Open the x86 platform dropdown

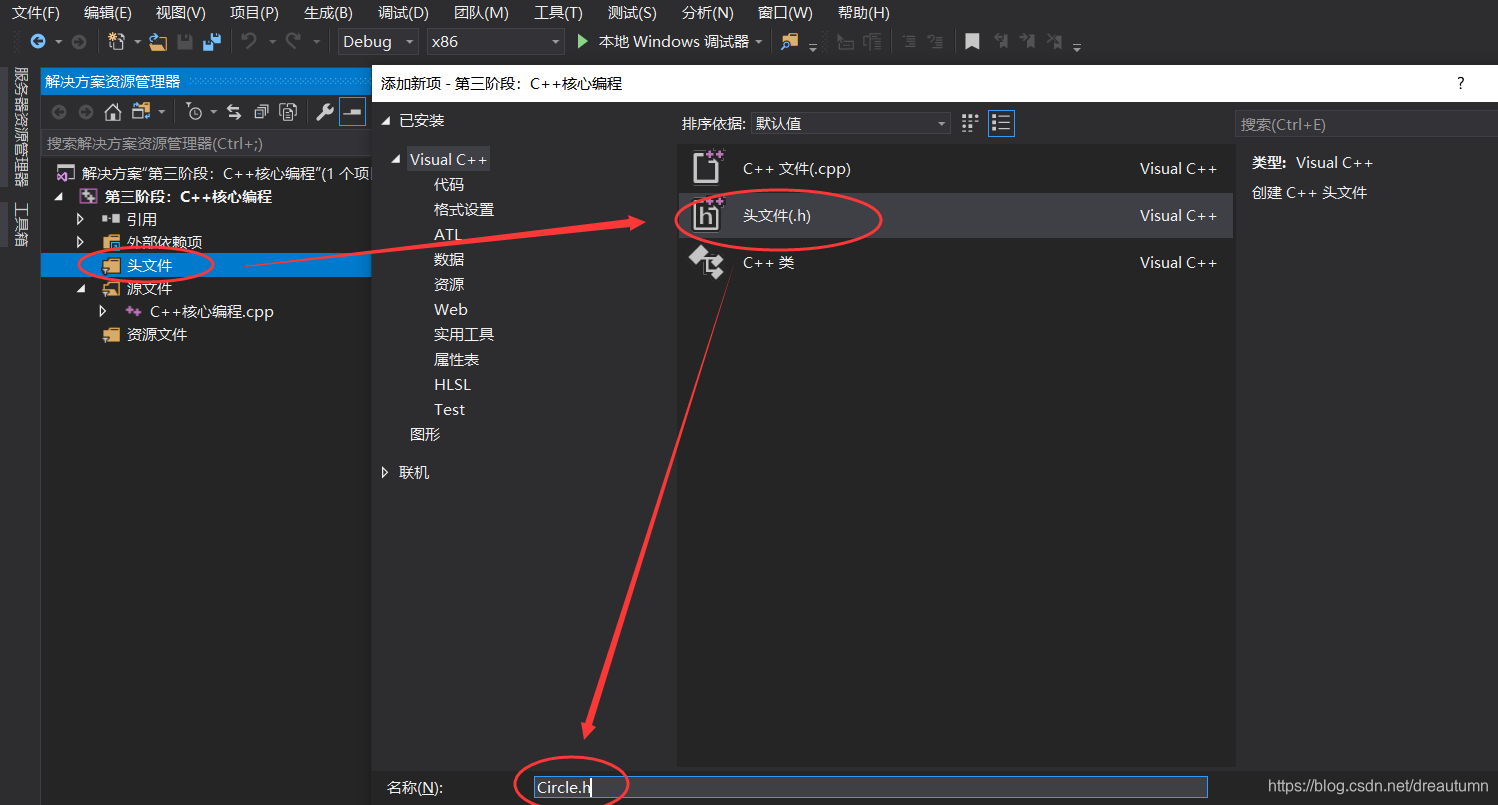point(495,41)
